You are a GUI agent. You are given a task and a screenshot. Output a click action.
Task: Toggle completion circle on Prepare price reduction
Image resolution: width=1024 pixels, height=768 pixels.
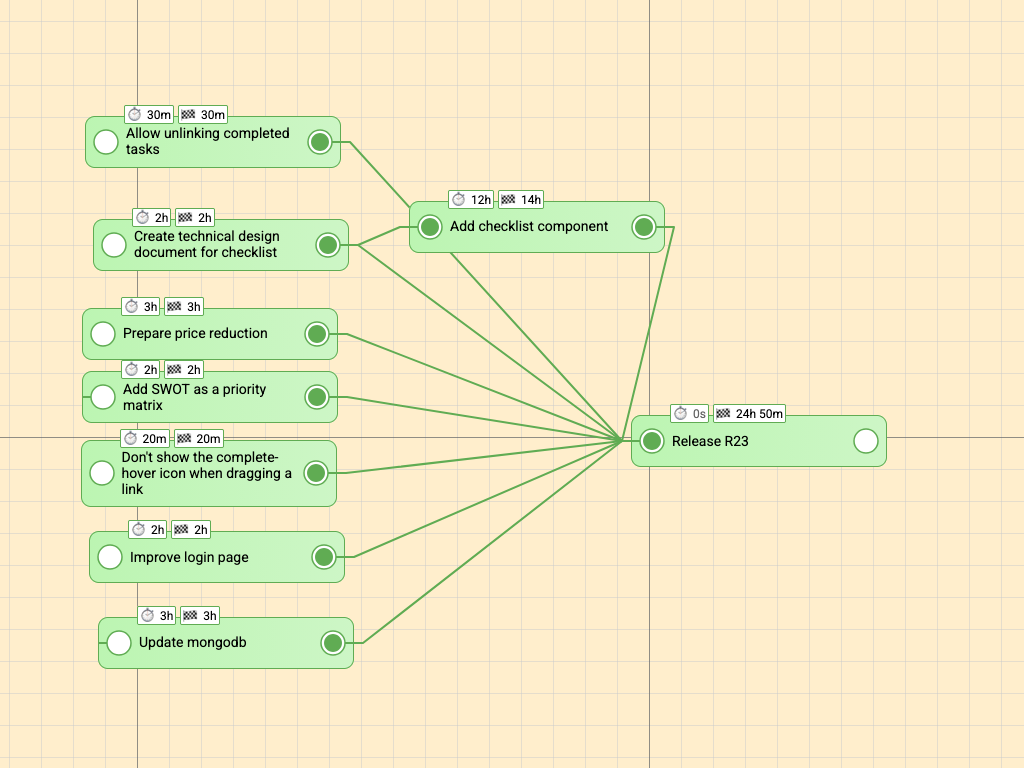[103, 334]
